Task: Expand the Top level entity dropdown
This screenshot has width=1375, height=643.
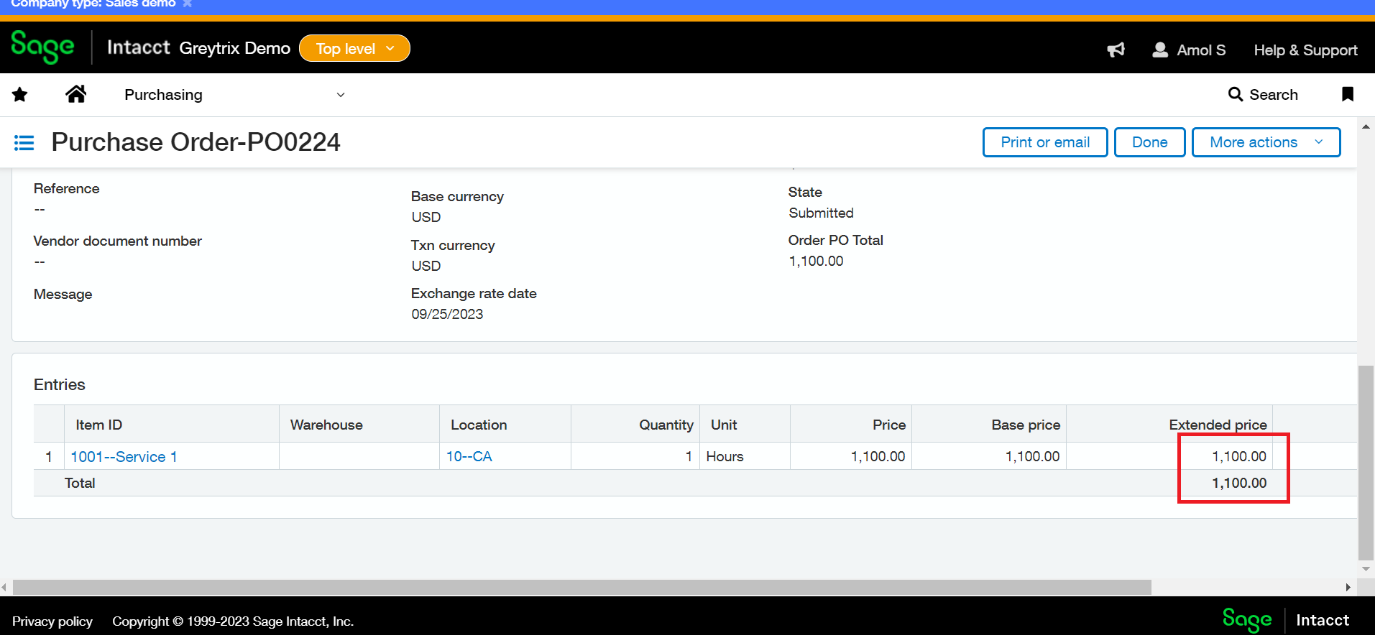Action: click(355, 48)
